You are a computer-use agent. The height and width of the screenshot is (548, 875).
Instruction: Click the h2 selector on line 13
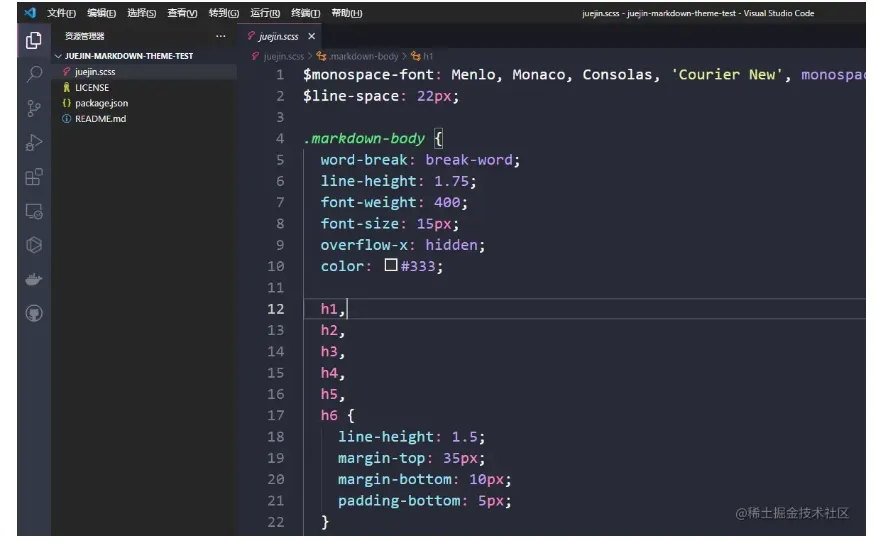click(329, 330)
